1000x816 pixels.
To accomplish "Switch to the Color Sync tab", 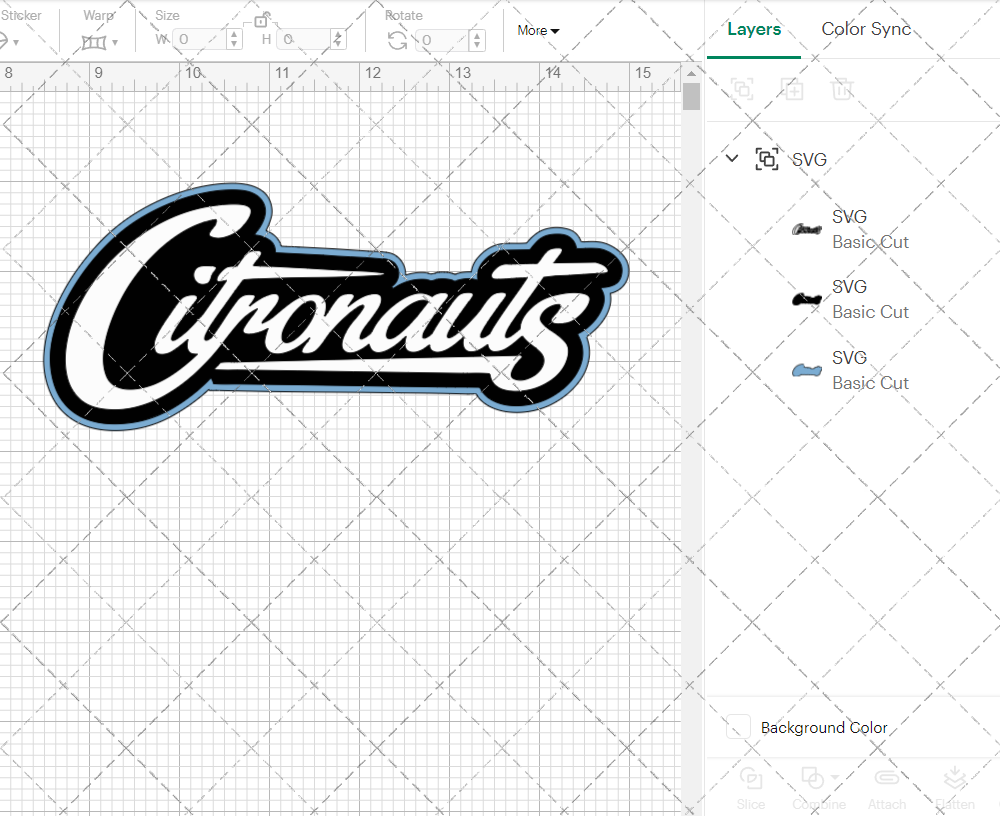I will (x=866, y=29).
